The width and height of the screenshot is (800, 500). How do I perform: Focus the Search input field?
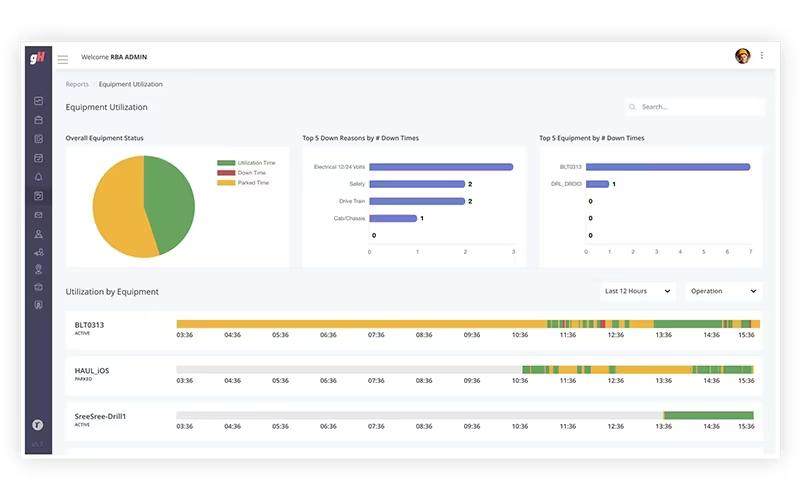click(x=695, y=107)
